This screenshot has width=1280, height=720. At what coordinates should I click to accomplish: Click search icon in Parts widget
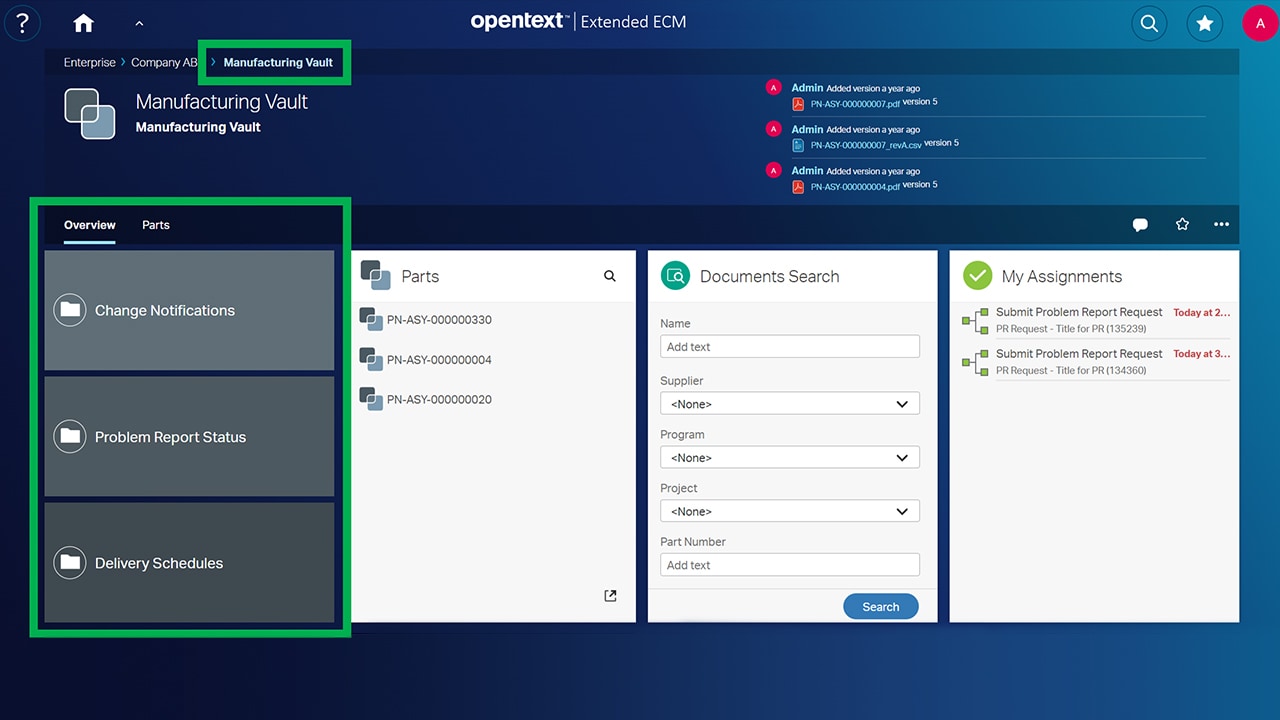coord(610,276)
